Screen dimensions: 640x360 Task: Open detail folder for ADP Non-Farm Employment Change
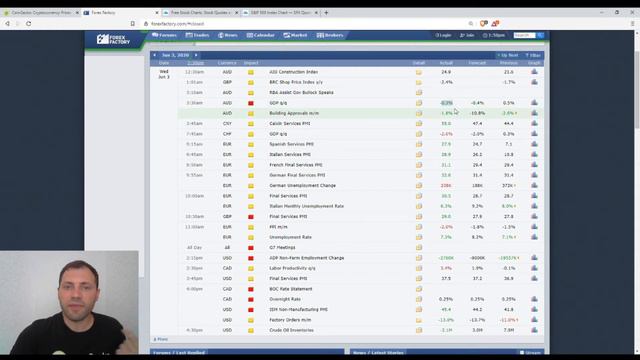coord(419,258)
